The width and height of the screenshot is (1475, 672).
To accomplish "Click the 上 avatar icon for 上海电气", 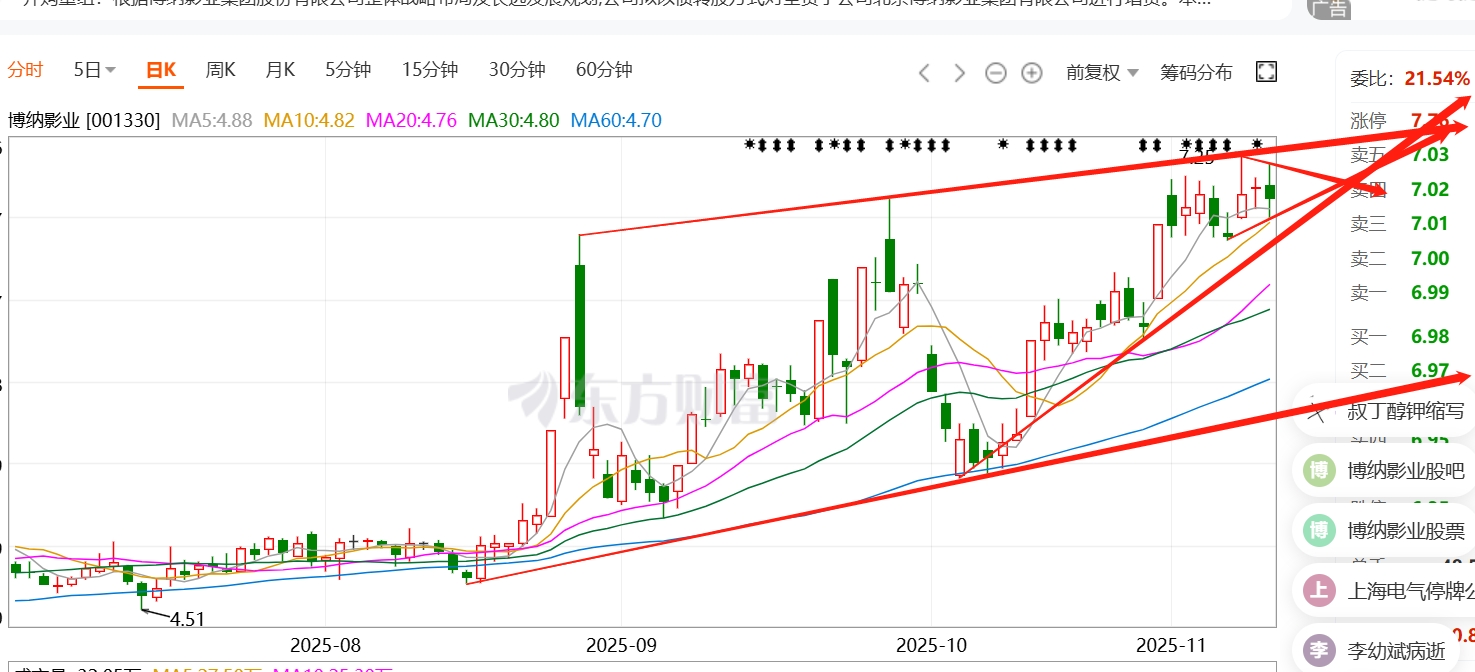I will click(x=1319, y=590).
